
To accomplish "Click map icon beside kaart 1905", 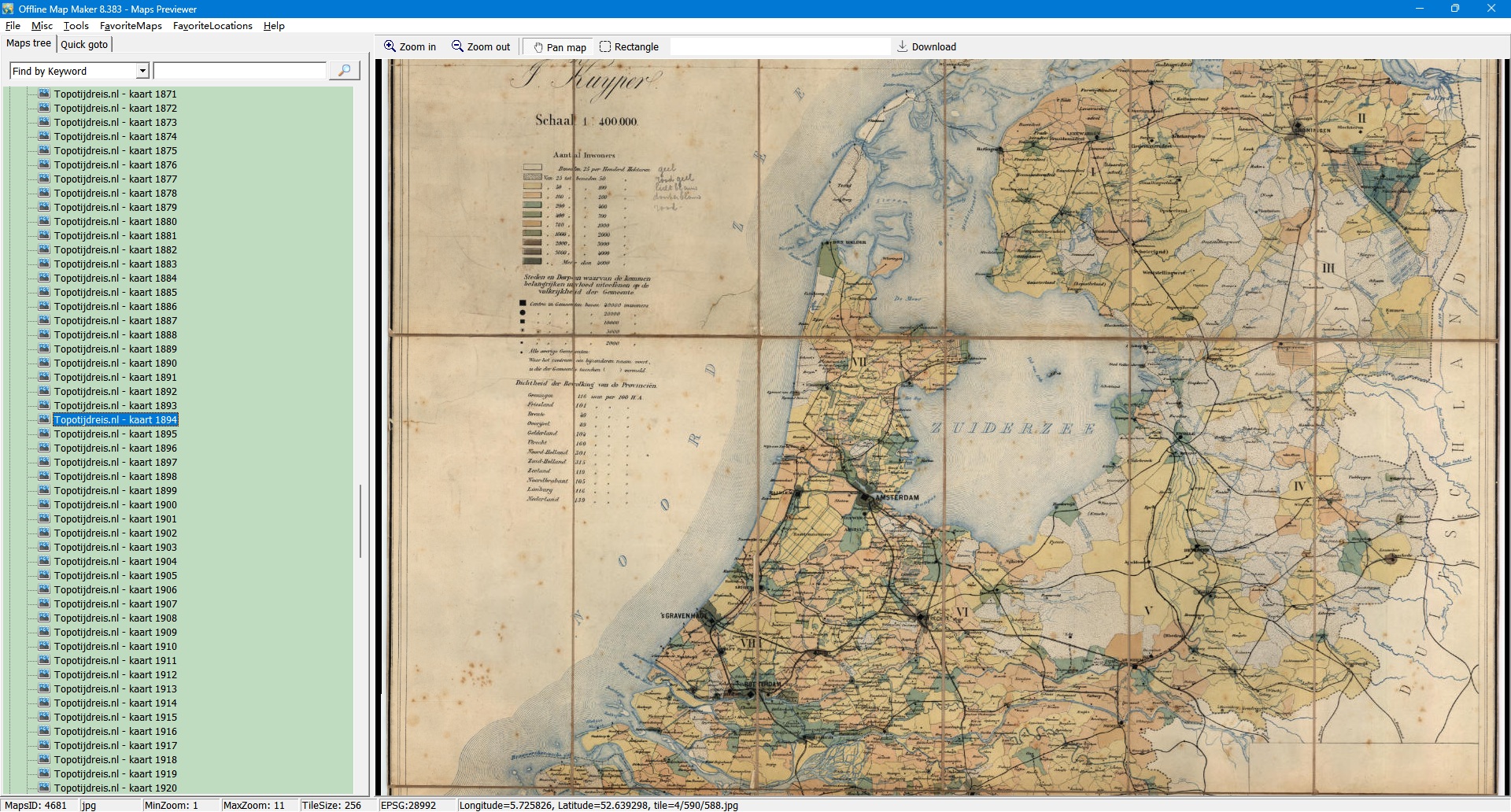I will [x=45, y=575].
